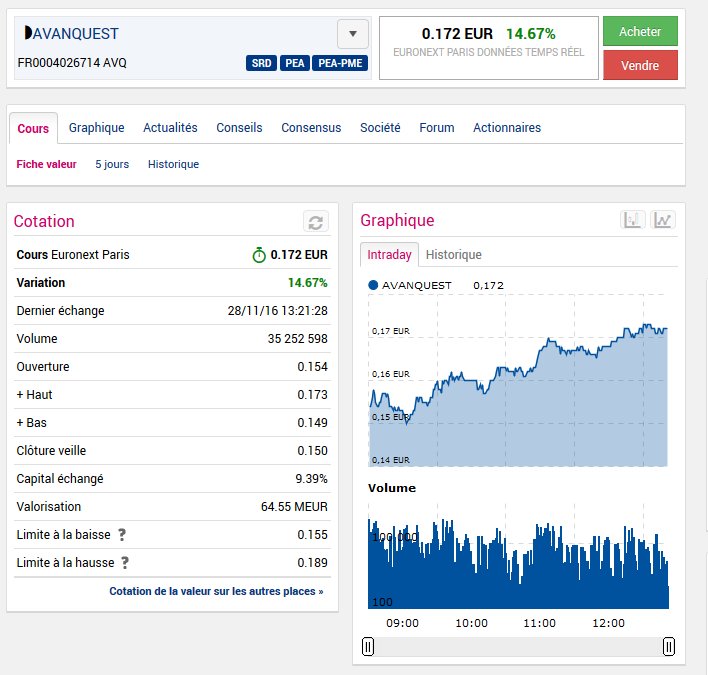Click the Volume value 35 252 598
The height and width of the screenshot is (675, 708).
click(x=298, y=339)
